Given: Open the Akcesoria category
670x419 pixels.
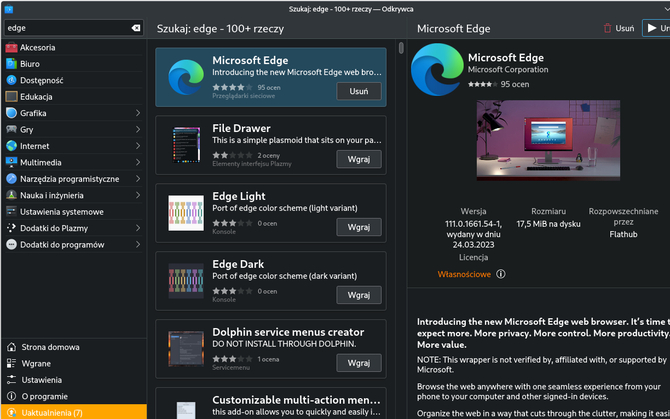Looking at the screenshot, I should [x=73, y=47].
